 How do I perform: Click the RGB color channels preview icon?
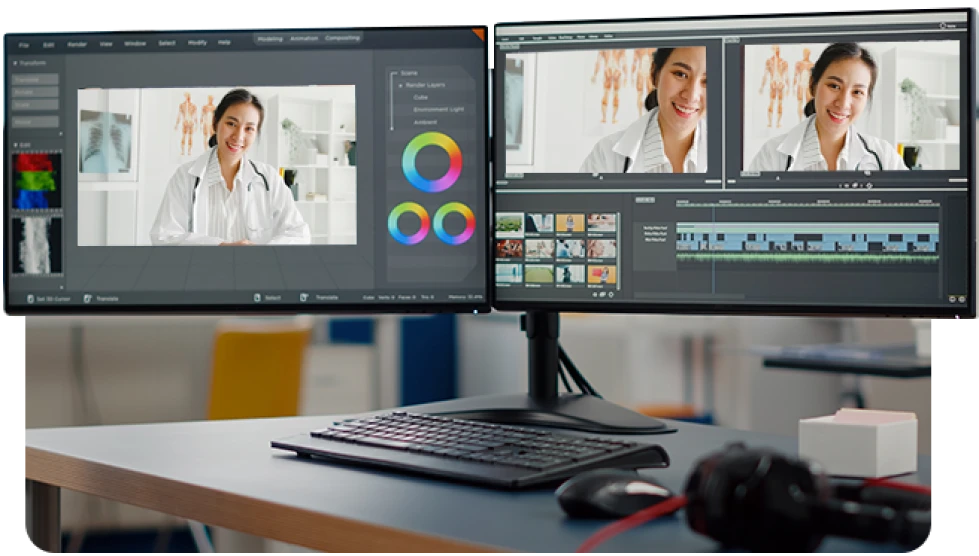(37, 181)
